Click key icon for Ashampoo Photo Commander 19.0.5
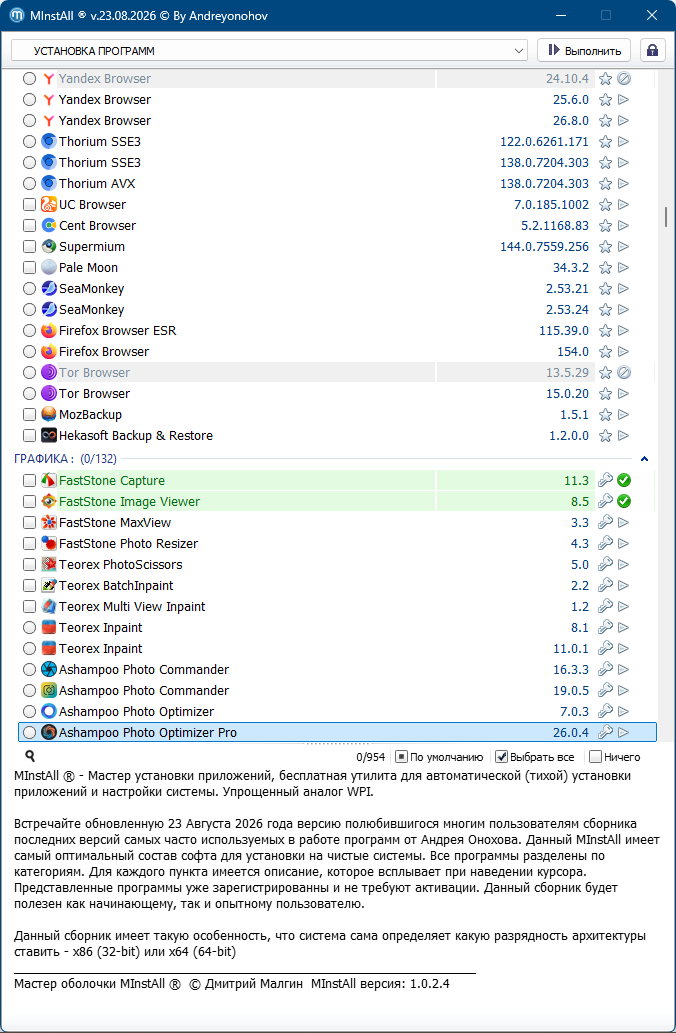 (x=605, y=691)
